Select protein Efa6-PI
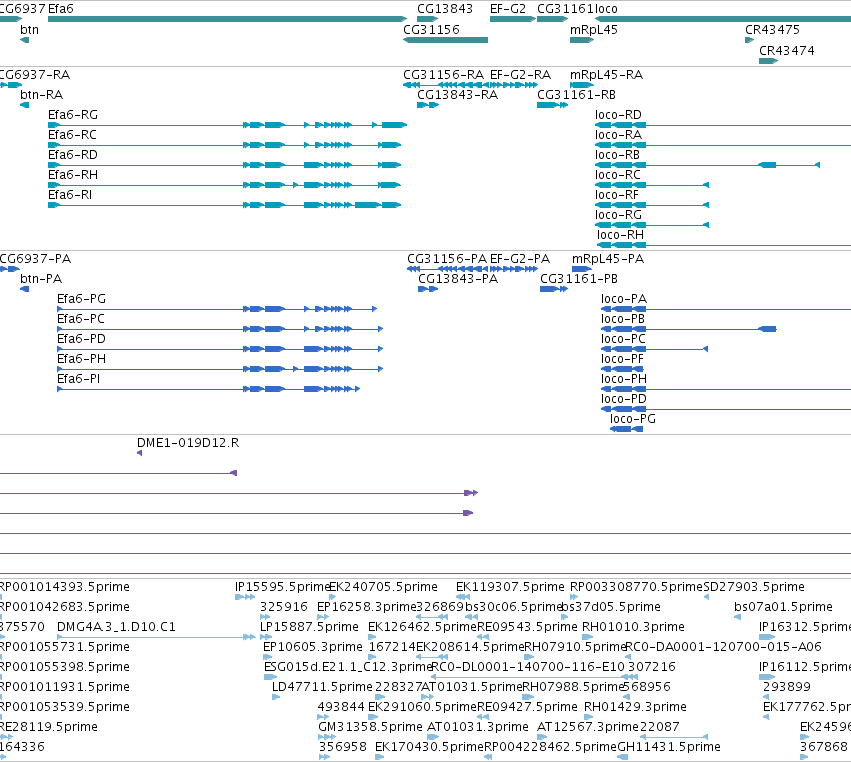This screenshot has height=762, width=851. coord(208,389)
